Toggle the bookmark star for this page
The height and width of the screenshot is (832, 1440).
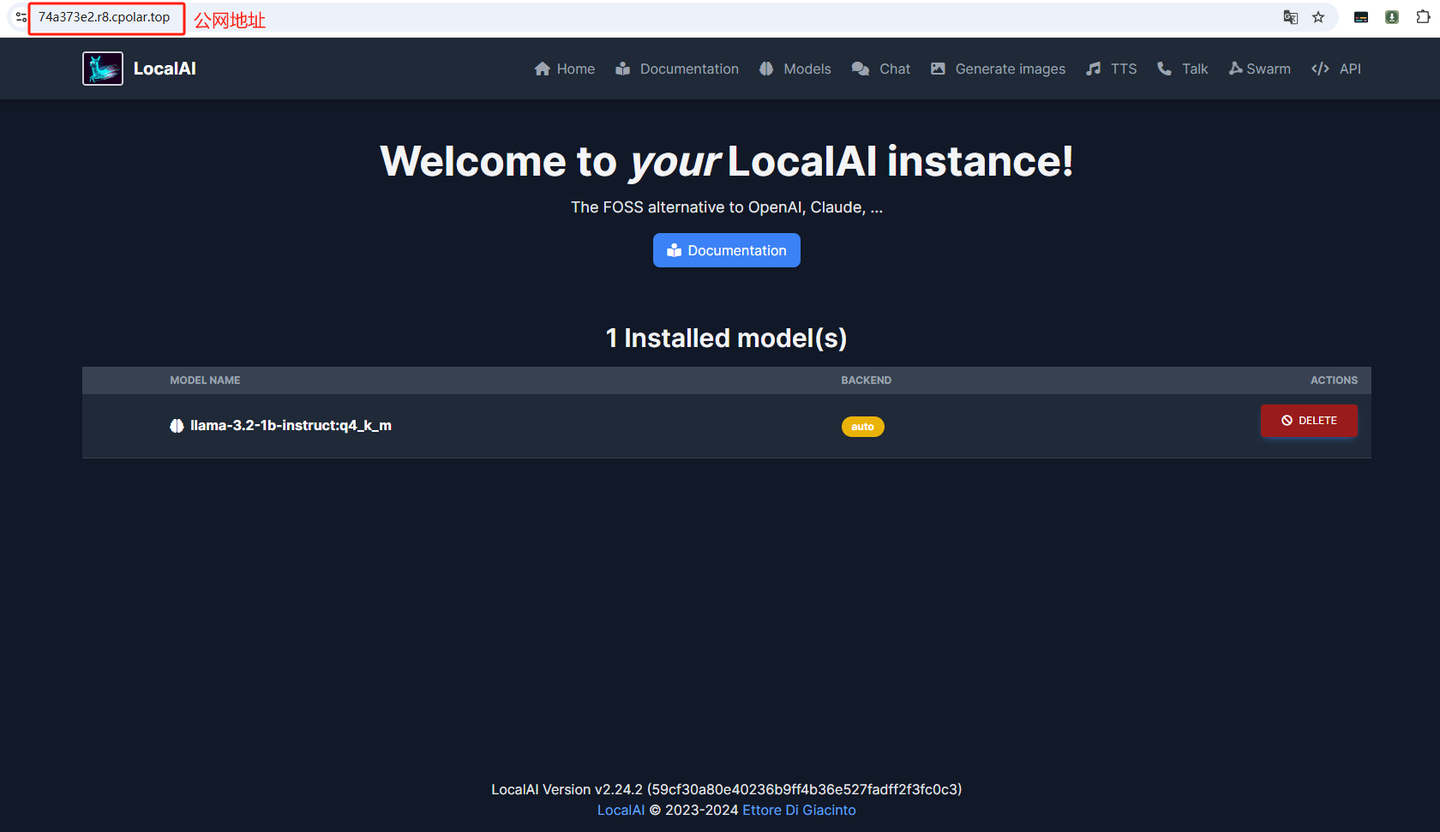tap(1318, 17)
